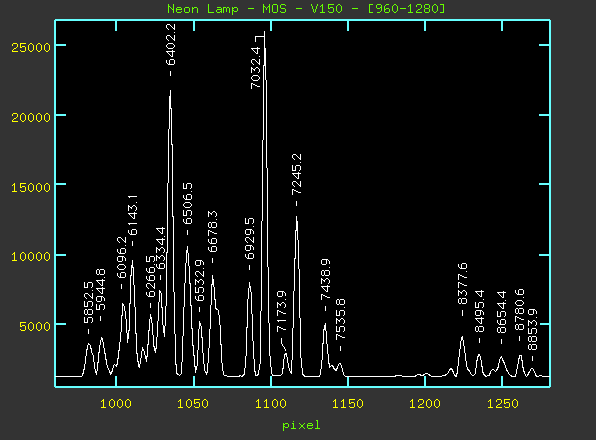Click the 1200 x-axis tick label

(425, 404)
